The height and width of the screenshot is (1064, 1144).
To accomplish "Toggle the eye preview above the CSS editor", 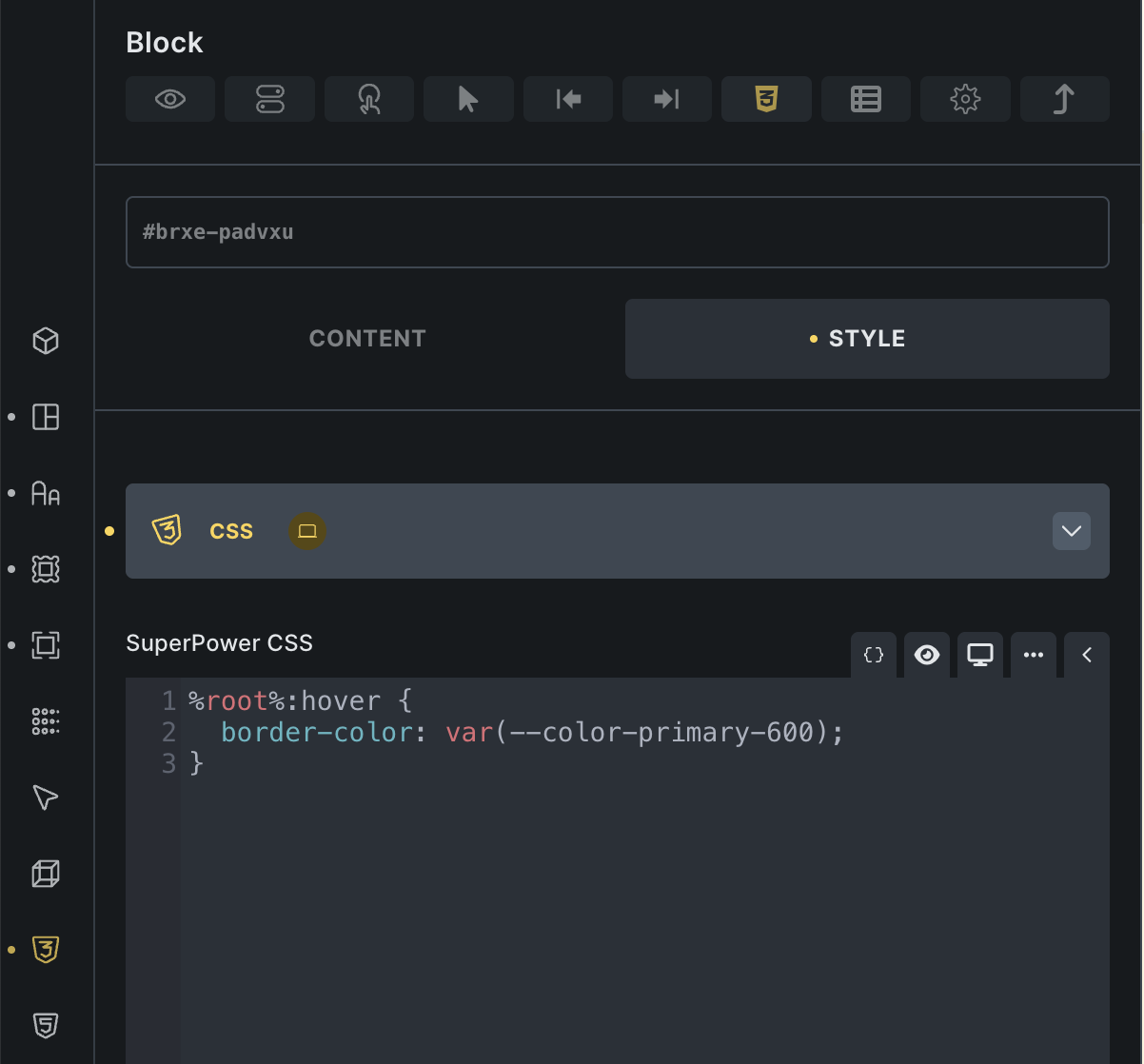I will click(927, 655).
